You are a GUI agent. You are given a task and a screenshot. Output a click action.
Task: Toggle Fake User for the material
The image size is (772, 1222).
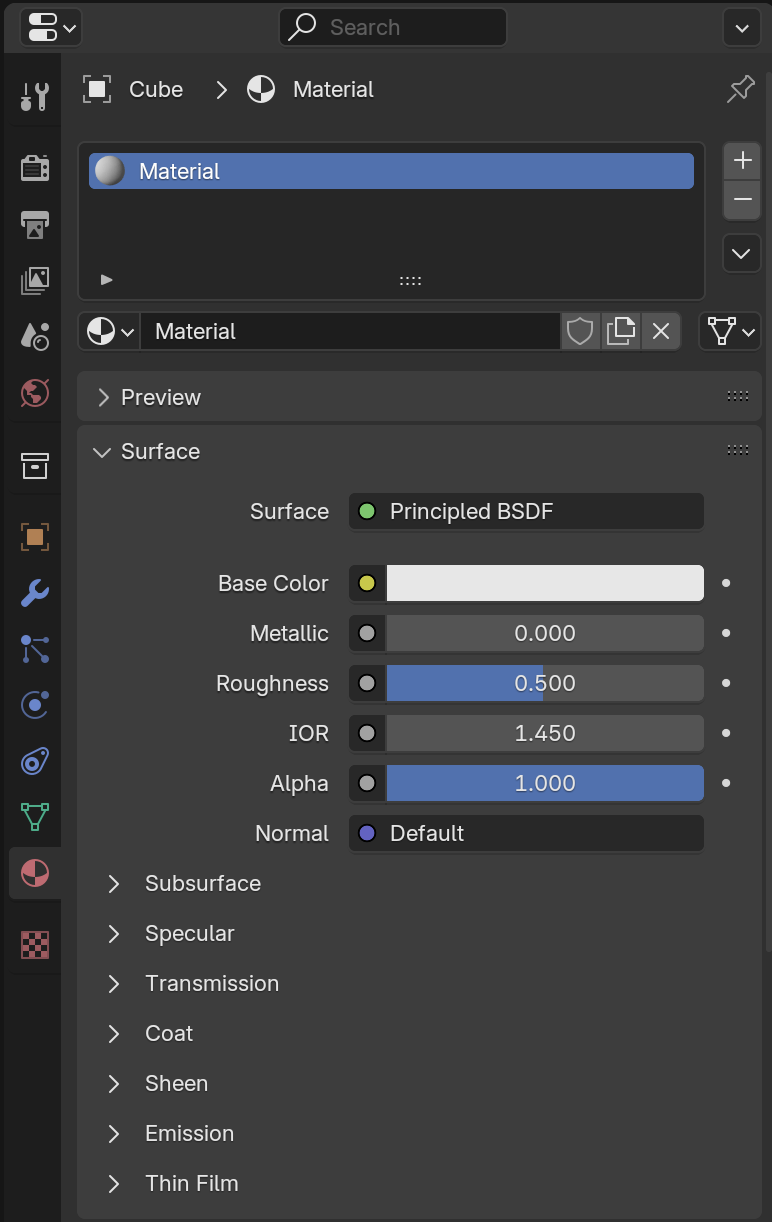pyautogui.click(x=580, y=331)
